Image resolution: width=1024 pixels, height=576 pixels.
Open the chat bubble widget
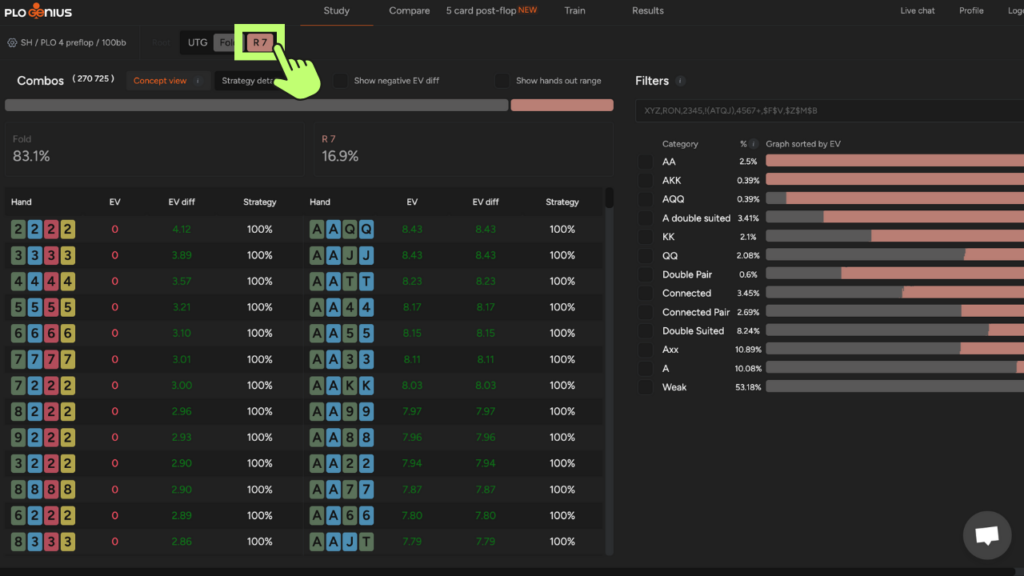coord(987,535)
